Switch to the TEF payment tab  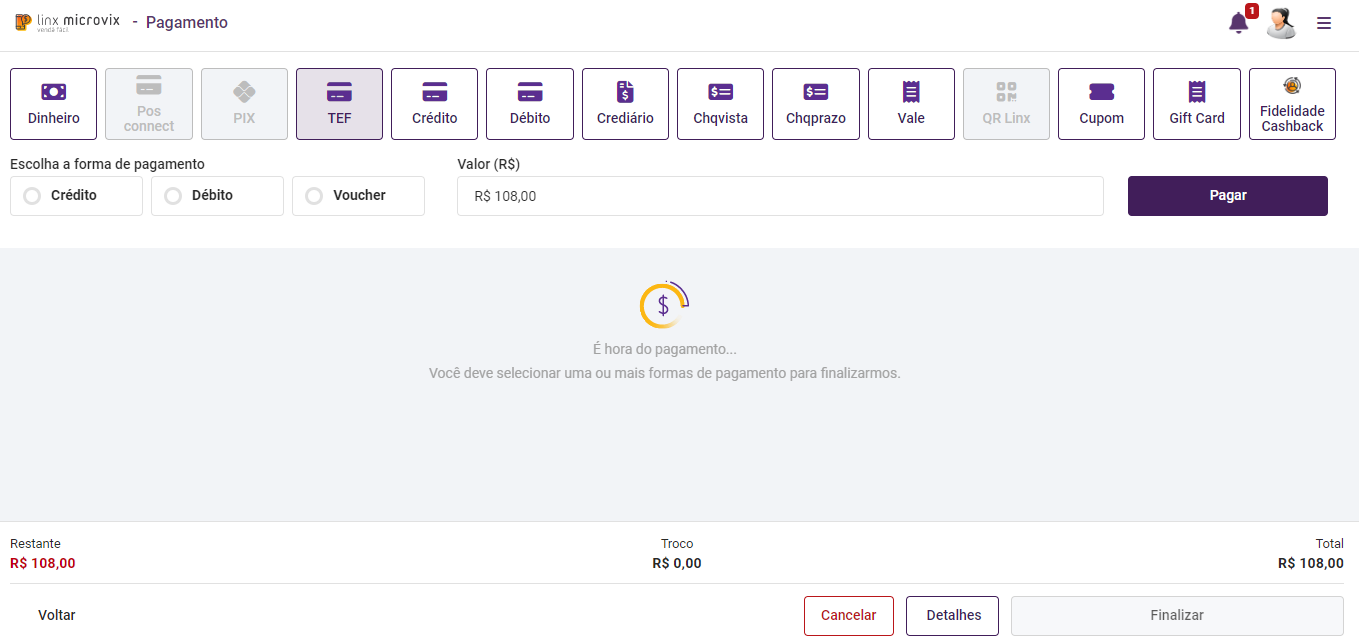click(x=339, y=104)
